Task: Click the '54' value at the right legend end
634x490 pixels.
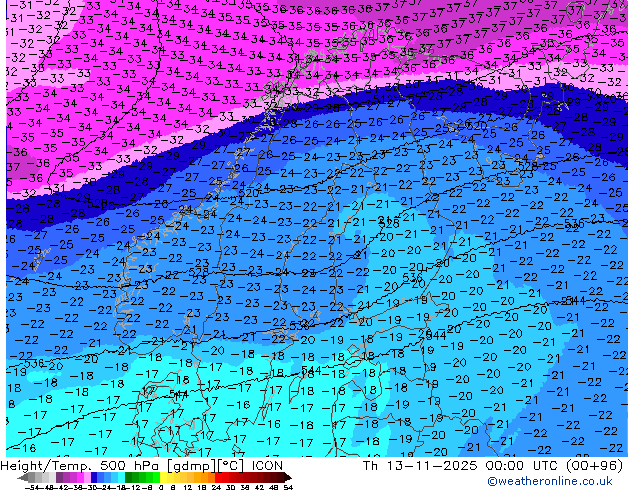Action: [288, 487]
